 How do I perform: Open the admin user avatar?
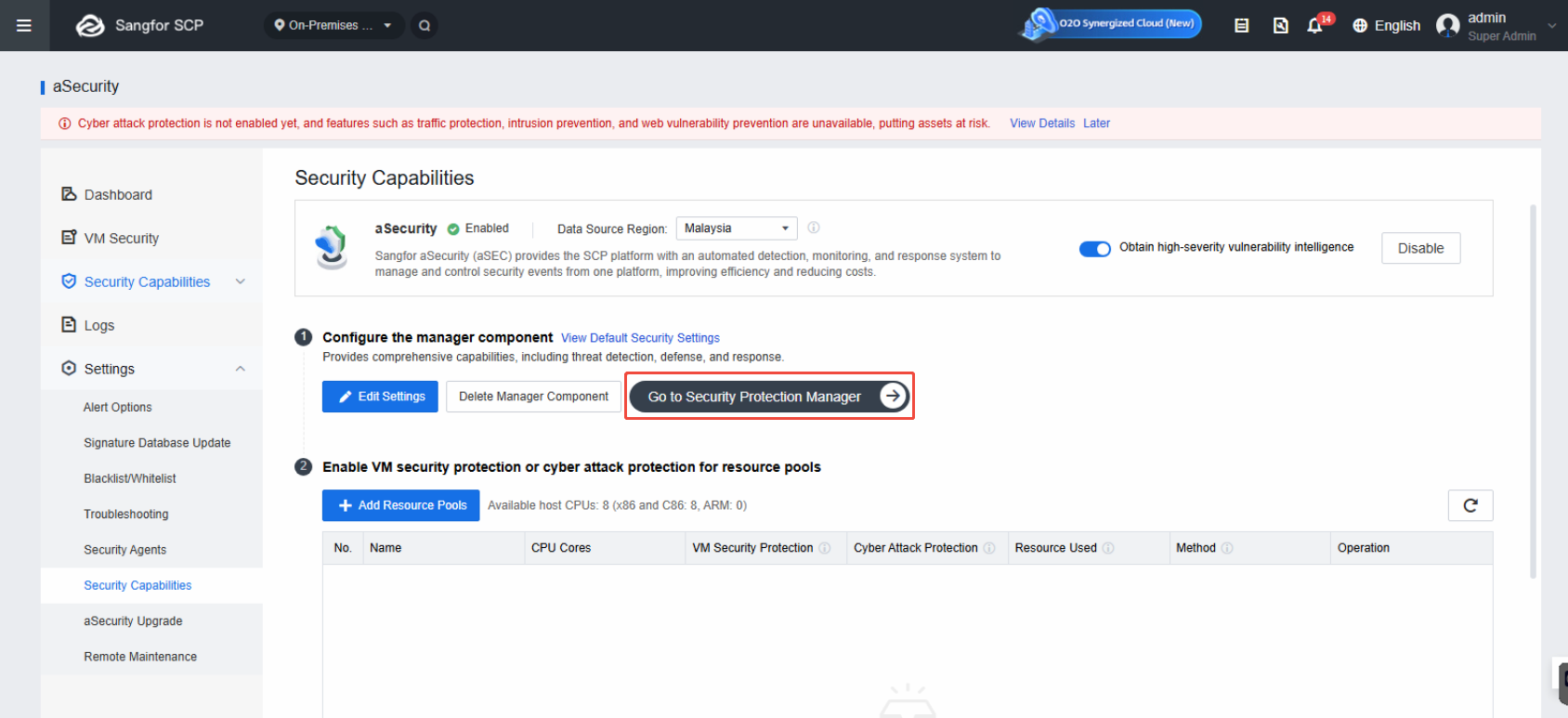(1447, 25)
